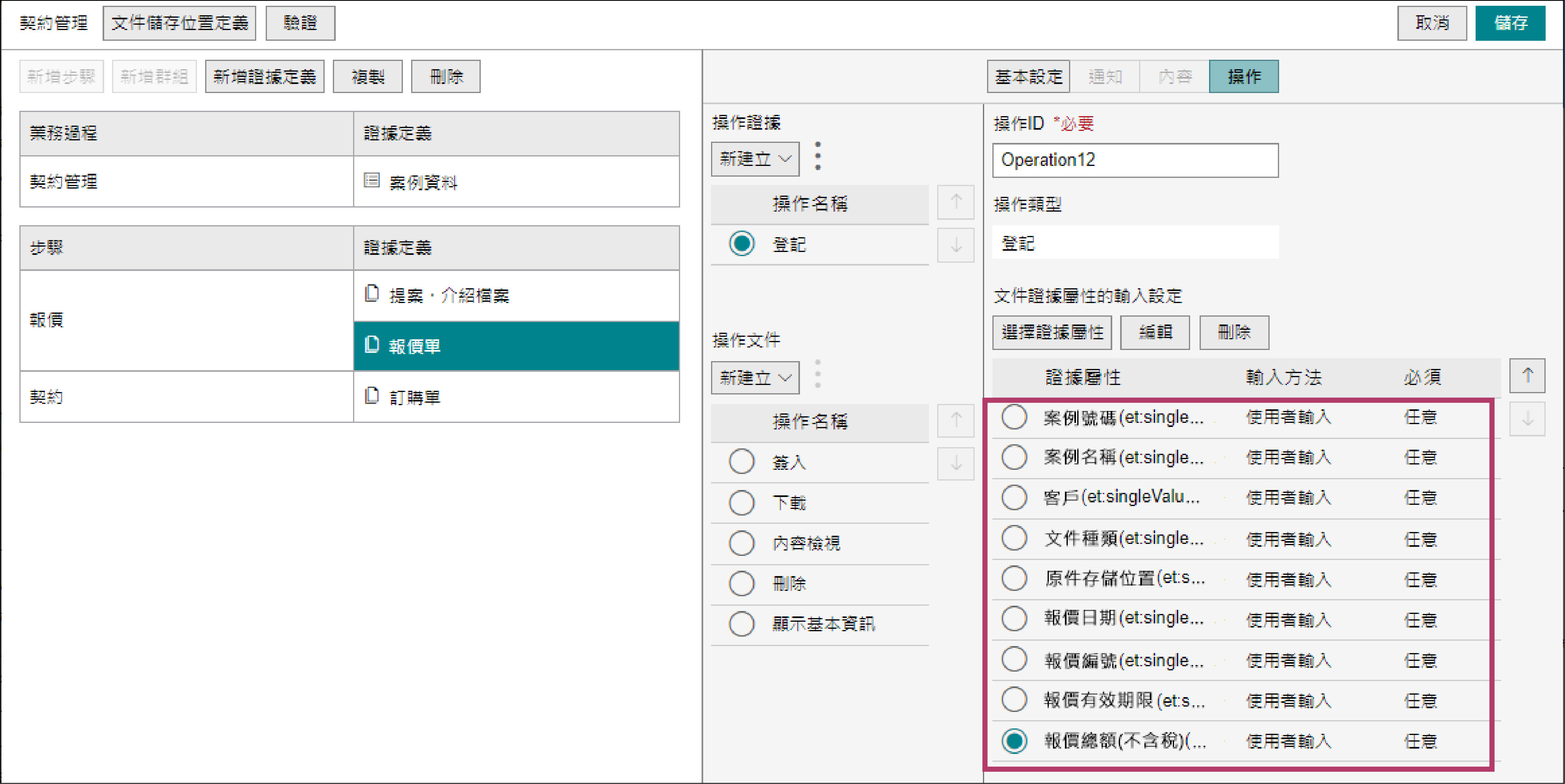Screen dimensions: 1565x784
Task: Select the 簽入 operation radio button
Action: pos(741,462)
